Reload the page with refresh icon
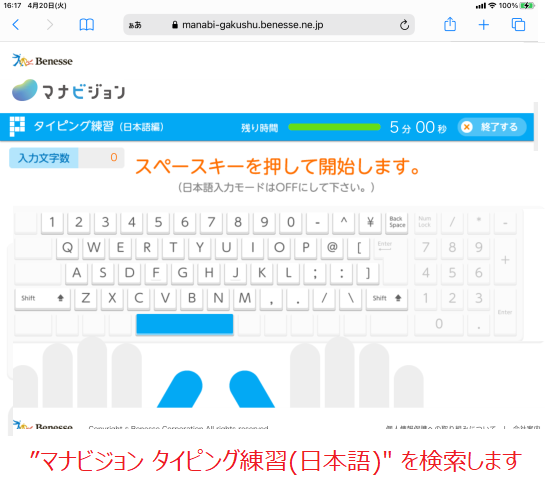This screenshot has height=477, width=545. (x=404, y=25)
